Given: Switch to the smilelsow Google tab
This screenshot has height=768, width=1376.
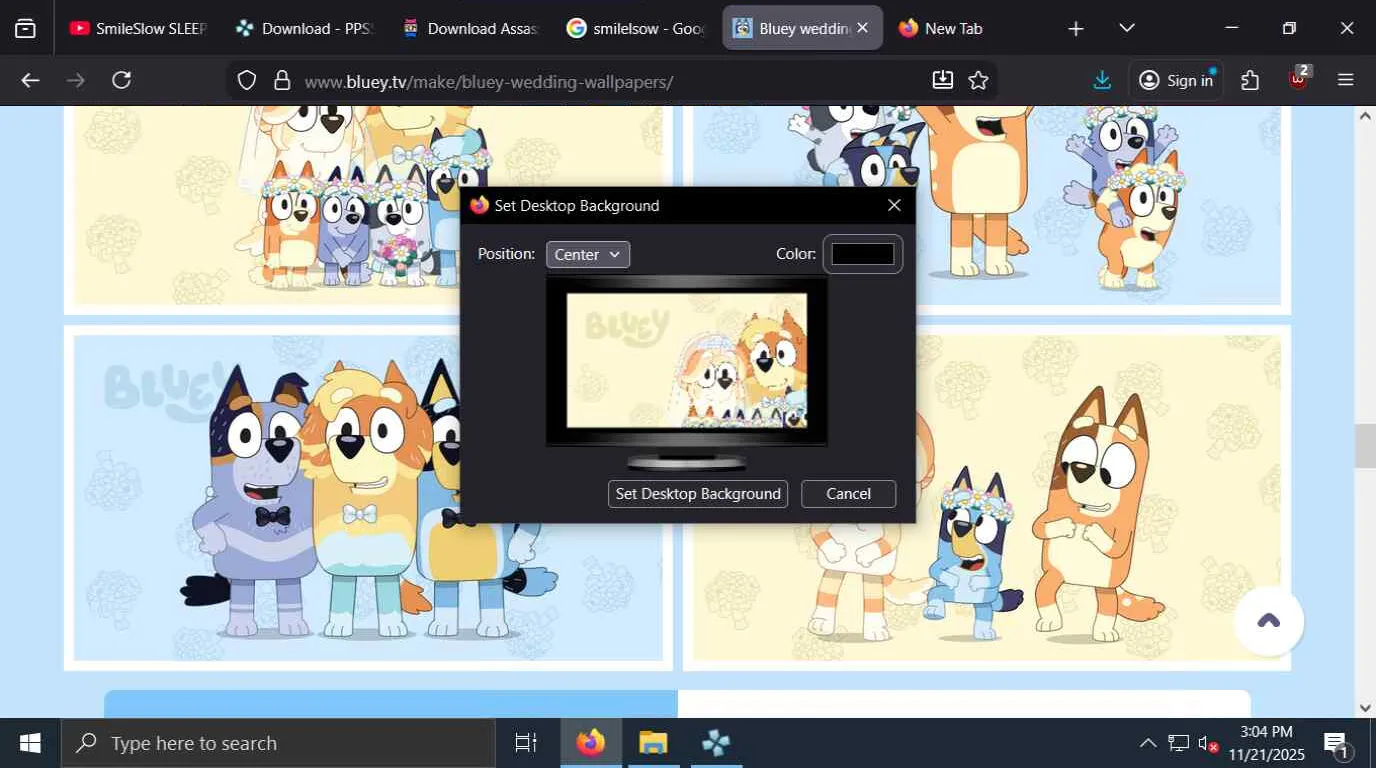Looking at the screenshot, I should tap(636, 28).
